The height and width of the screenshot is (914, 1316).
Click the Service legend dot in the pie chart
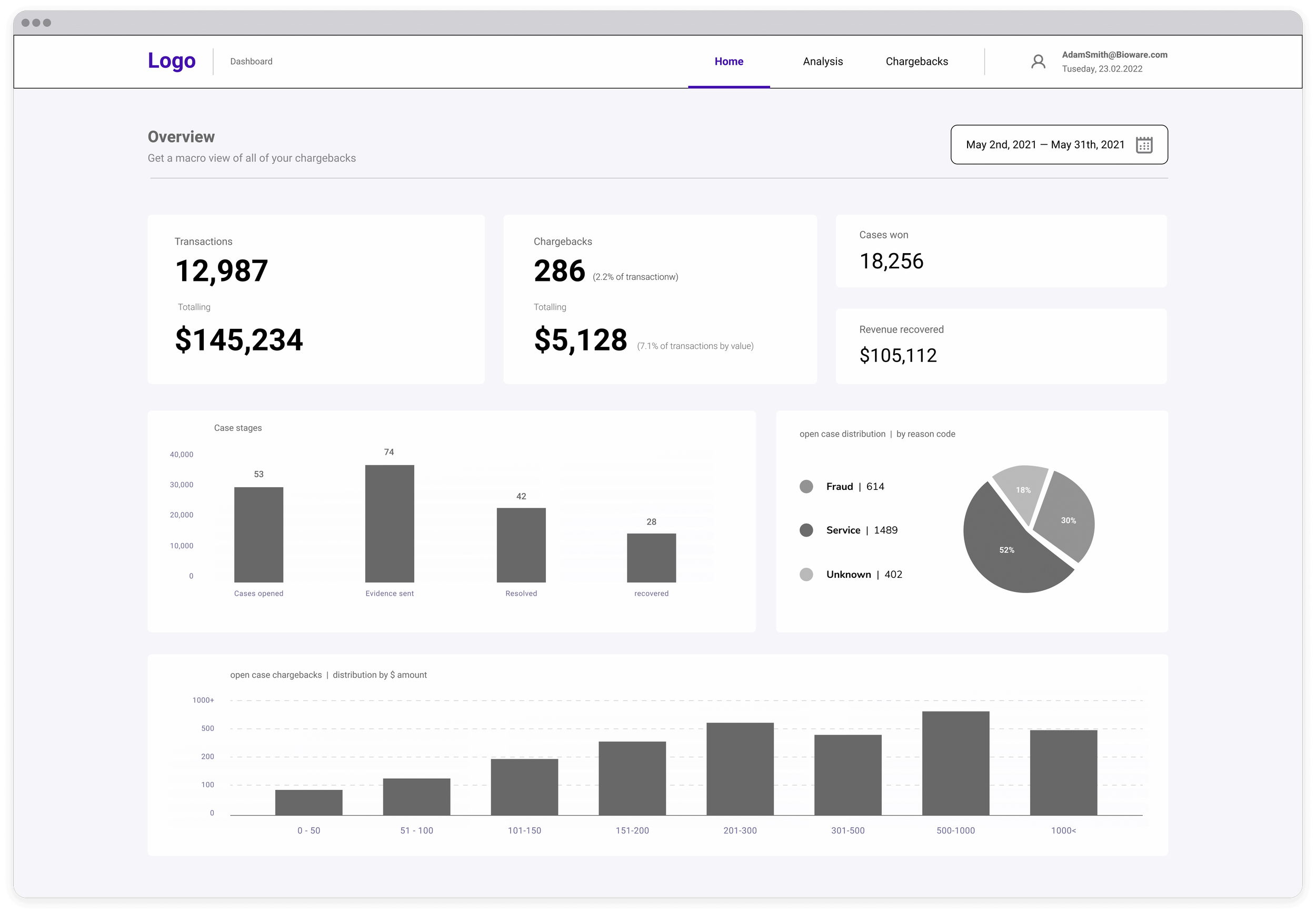806,530
